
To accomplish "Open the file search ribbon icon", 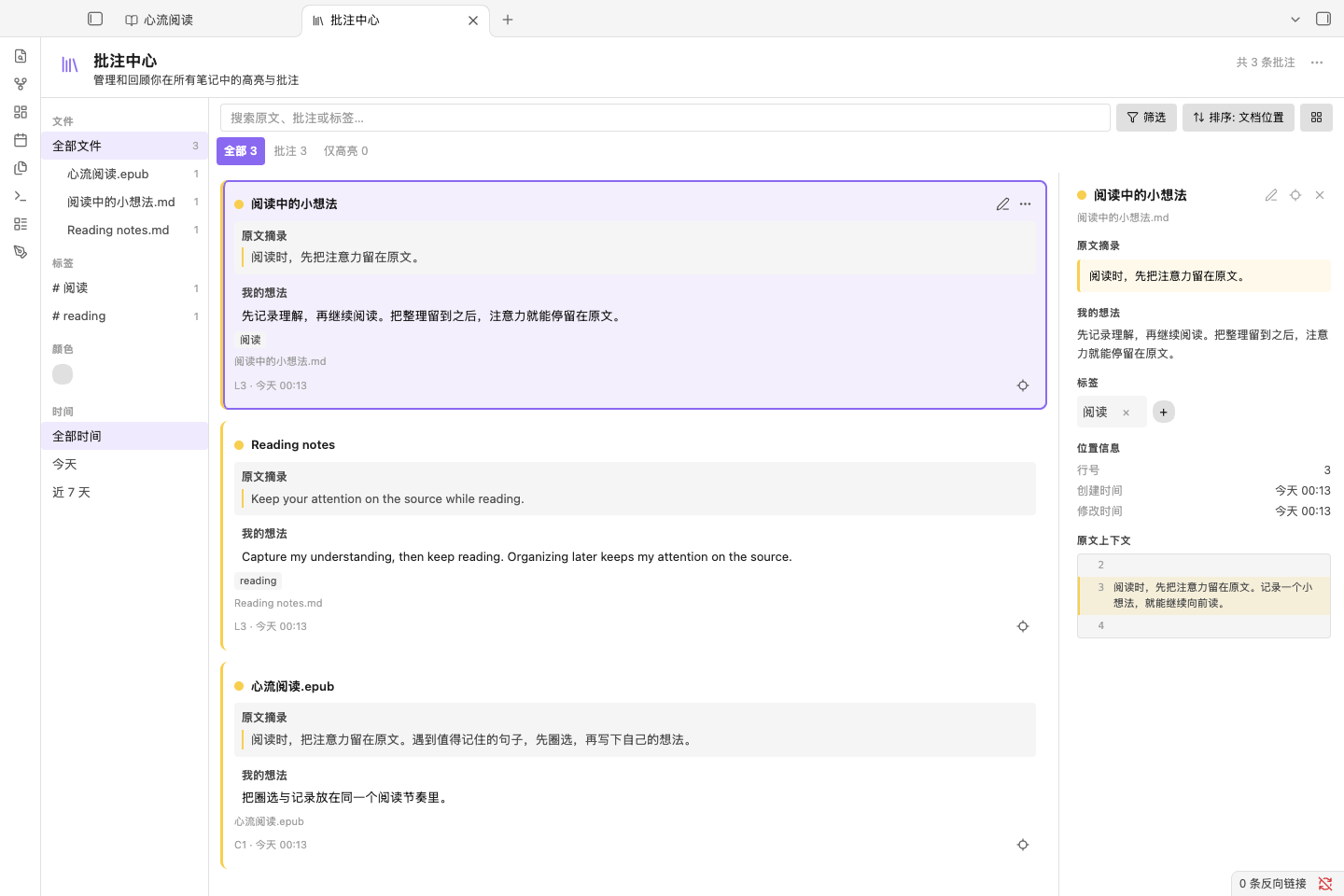I will coord(21,56).
